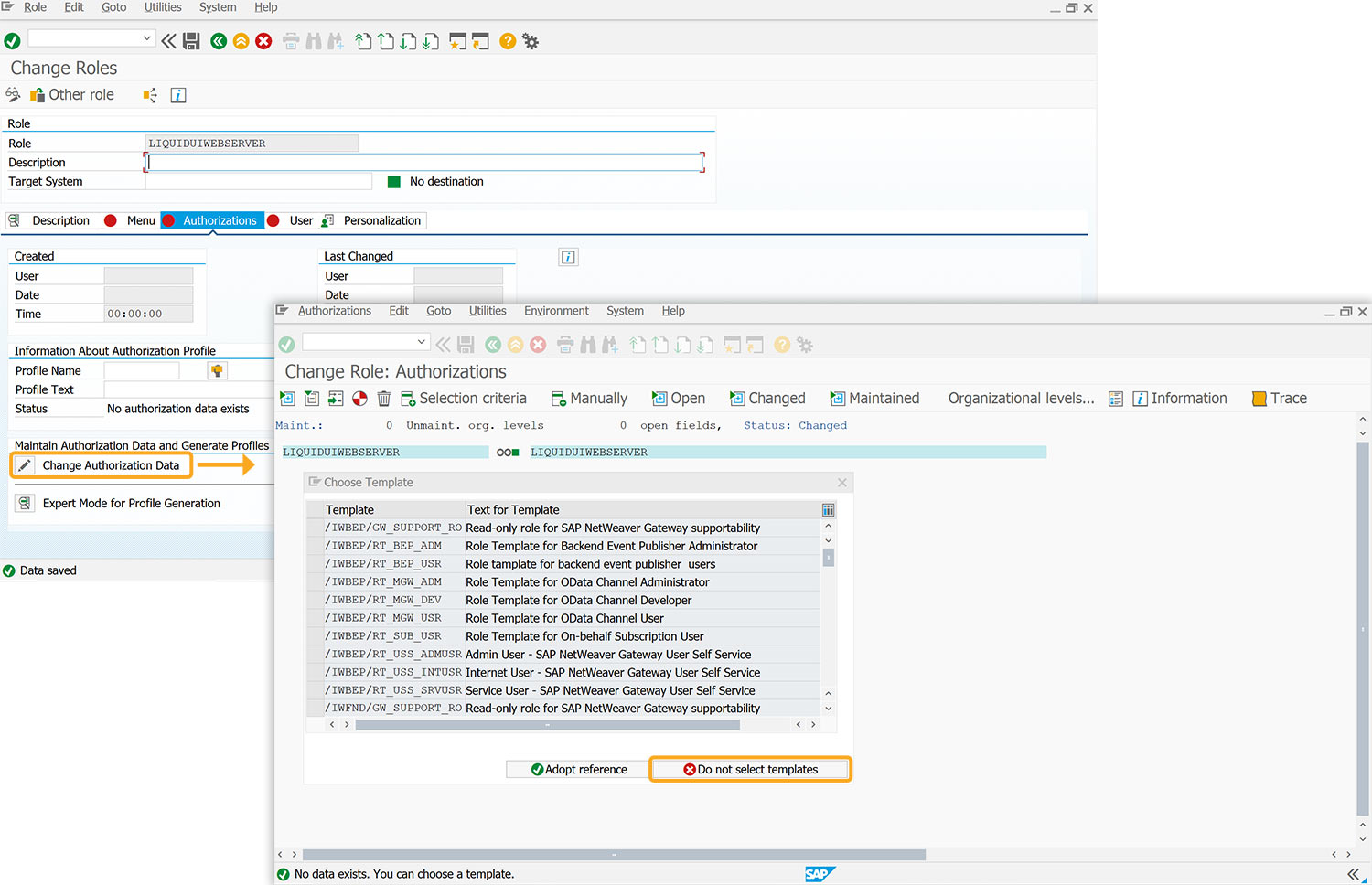The image size is (1372, 885).
Task: Click the Create New Session icon in Change Roles toolbar
Action: coord(457,41)
